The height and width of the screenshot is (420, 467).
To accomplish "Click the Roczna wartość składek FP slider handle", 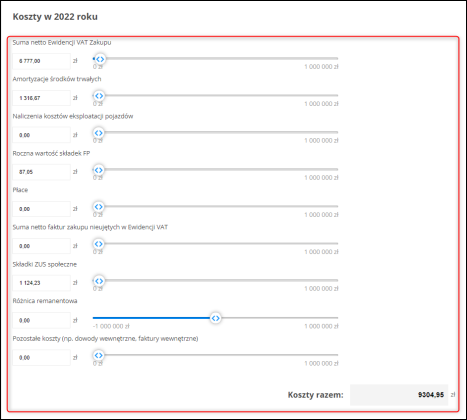I will coord(99,170).
